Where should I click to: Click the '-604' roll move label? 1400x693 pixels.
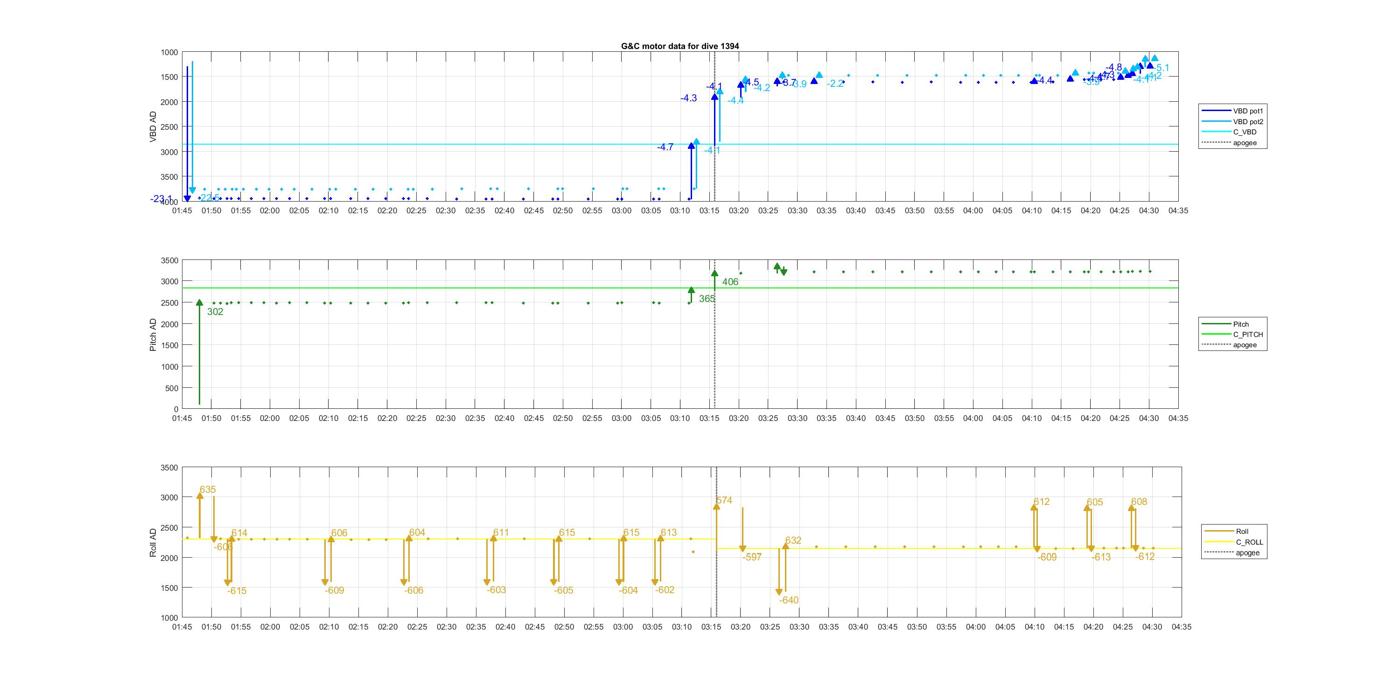628,591
